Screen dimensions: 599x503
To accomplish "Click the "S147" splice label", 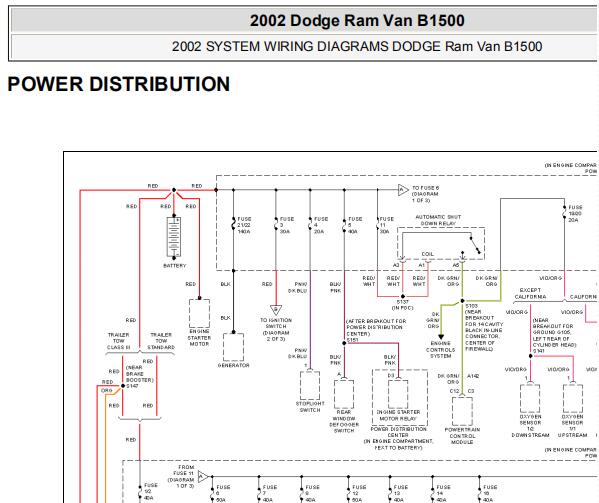I will 132,386.
